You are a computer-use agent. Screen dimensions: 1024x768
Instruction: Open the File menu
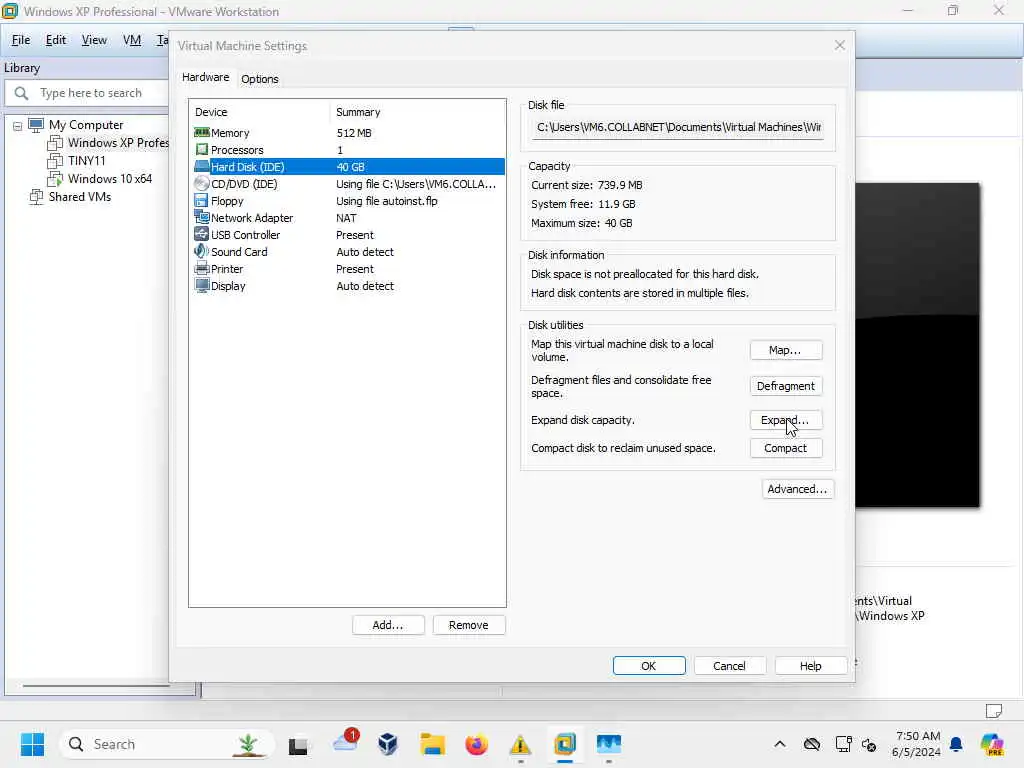pos(21,40)
